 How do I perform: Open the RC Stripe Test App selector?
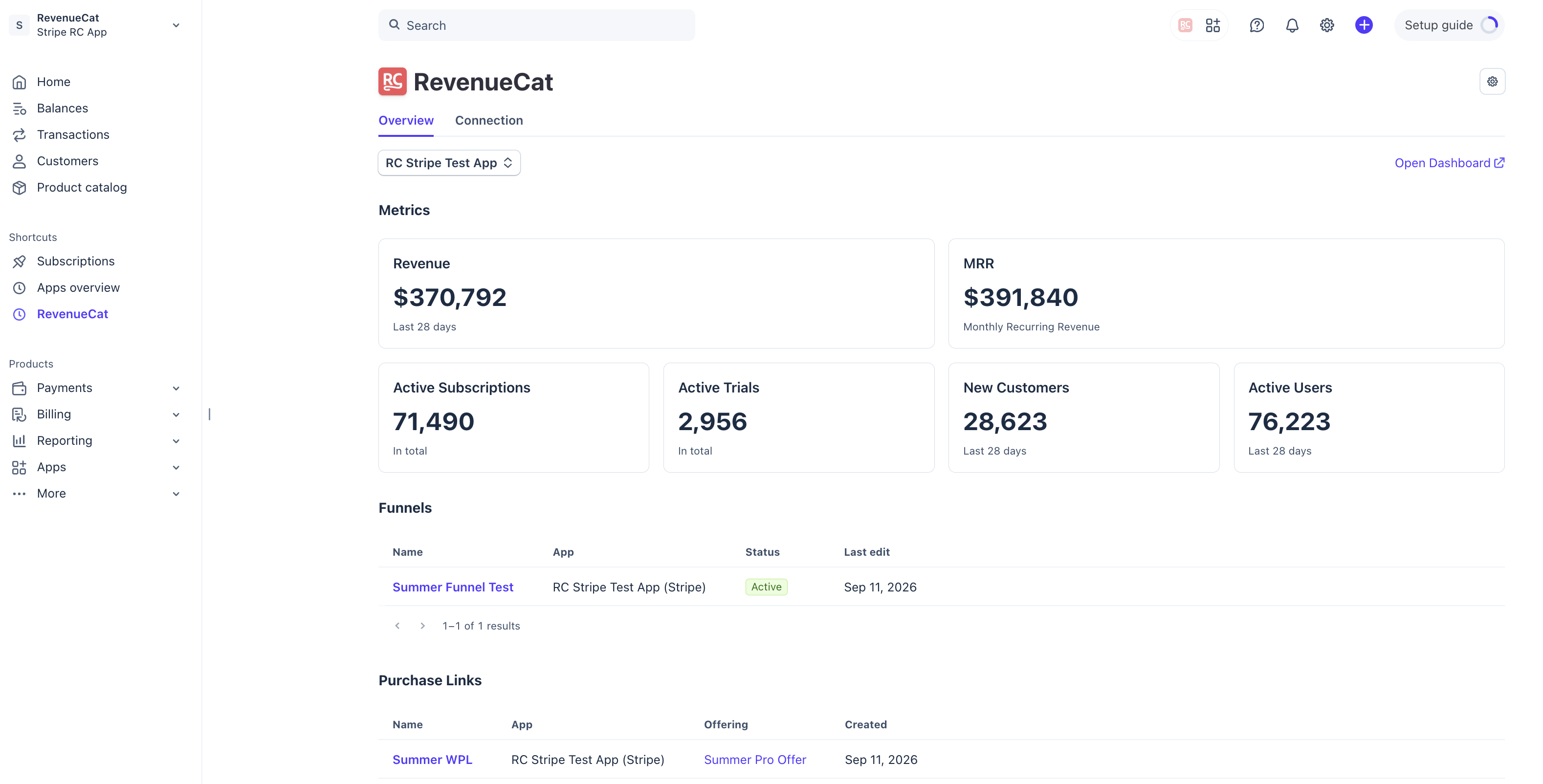tap(449, 163)
